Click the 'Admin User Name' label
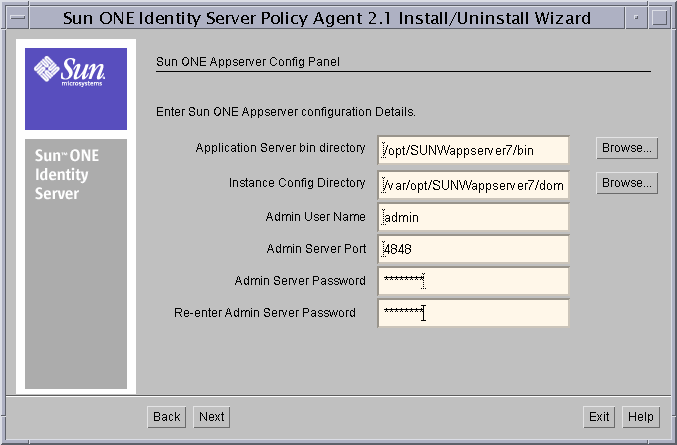This screenshot has height=445, width=677. pos(316,217)
